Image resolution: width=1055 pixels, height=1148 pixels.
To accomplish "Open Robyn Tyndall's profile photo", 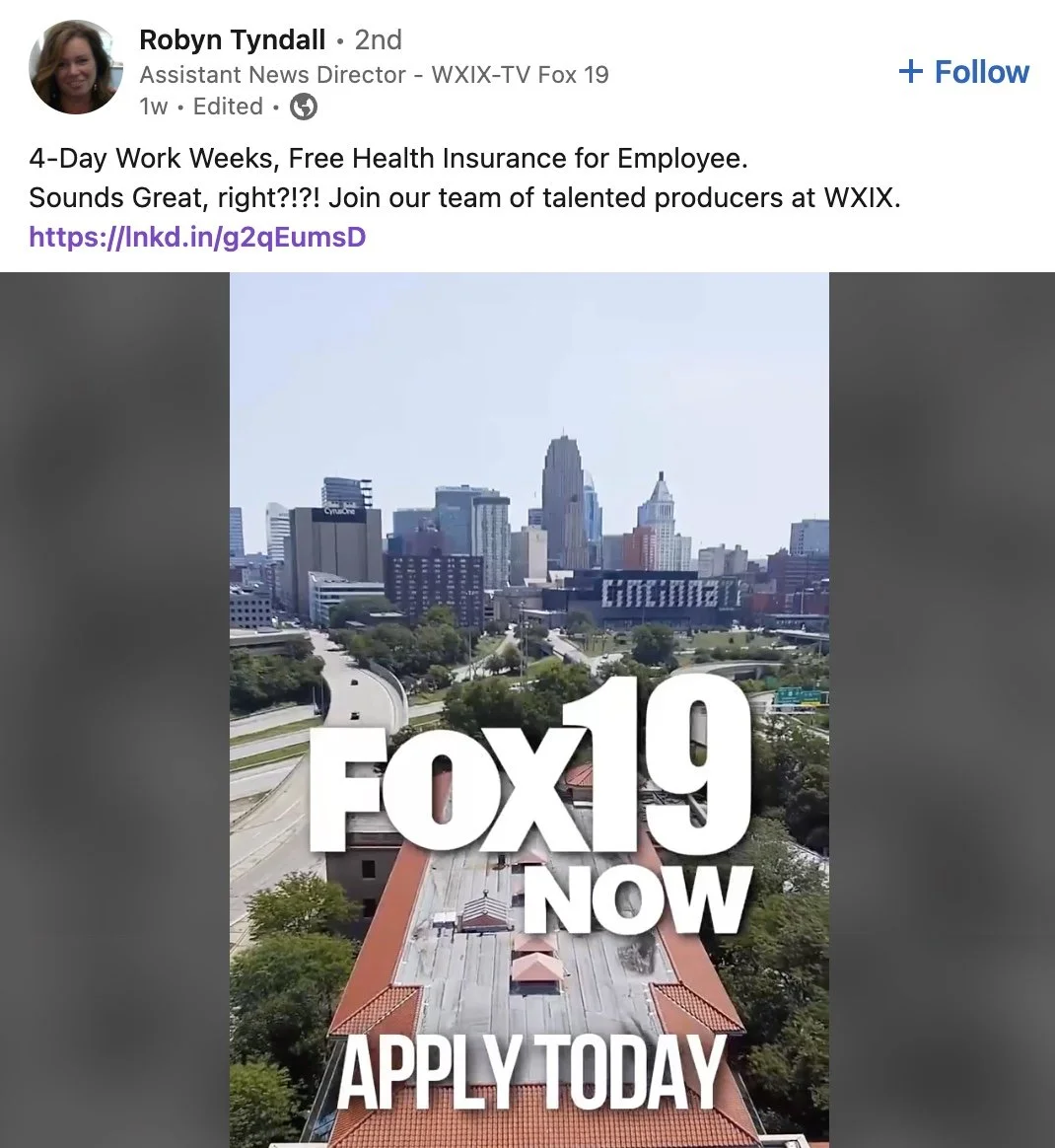I will tap(75, 67).
